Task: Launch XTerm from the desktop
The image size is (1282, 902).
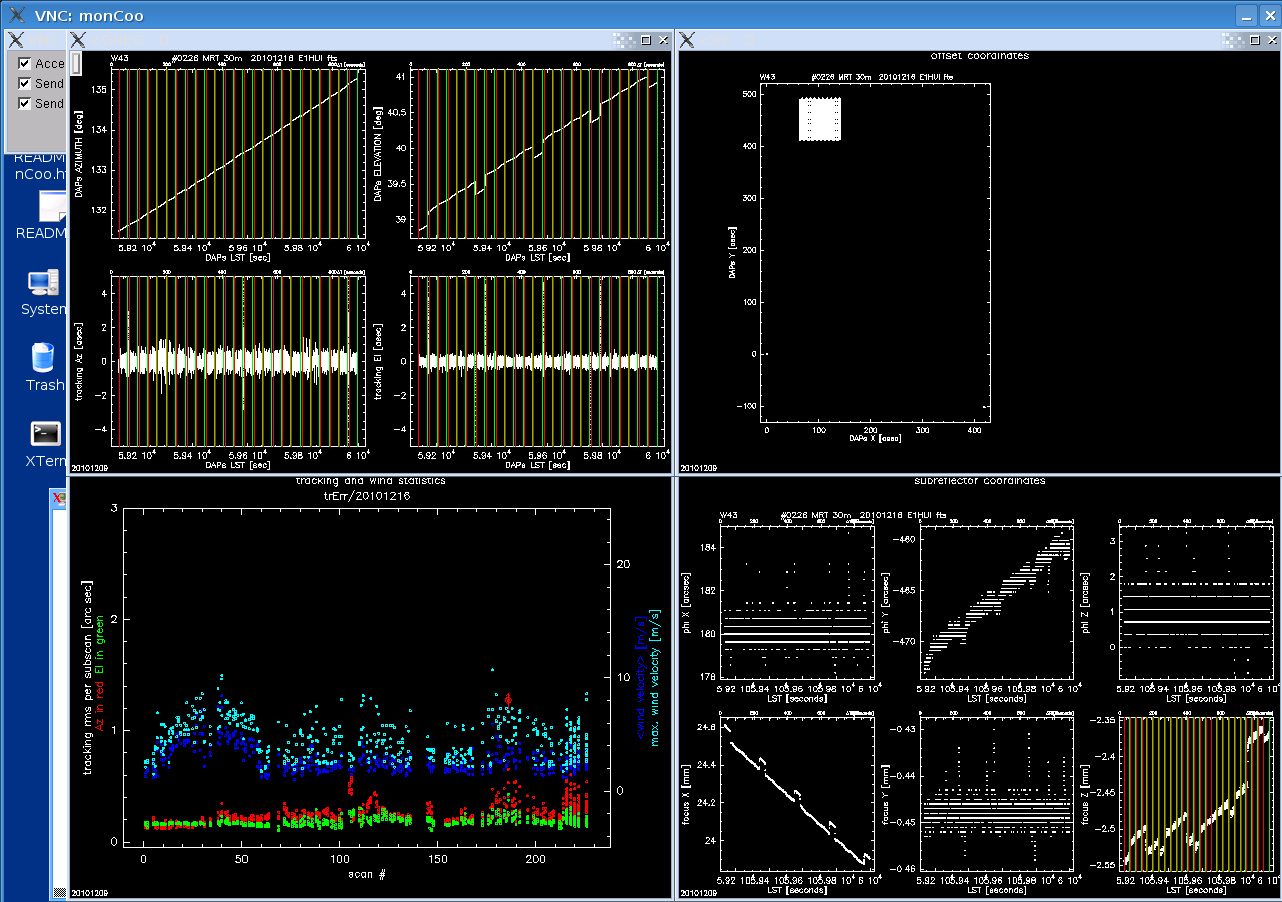Action: [45, 434]
